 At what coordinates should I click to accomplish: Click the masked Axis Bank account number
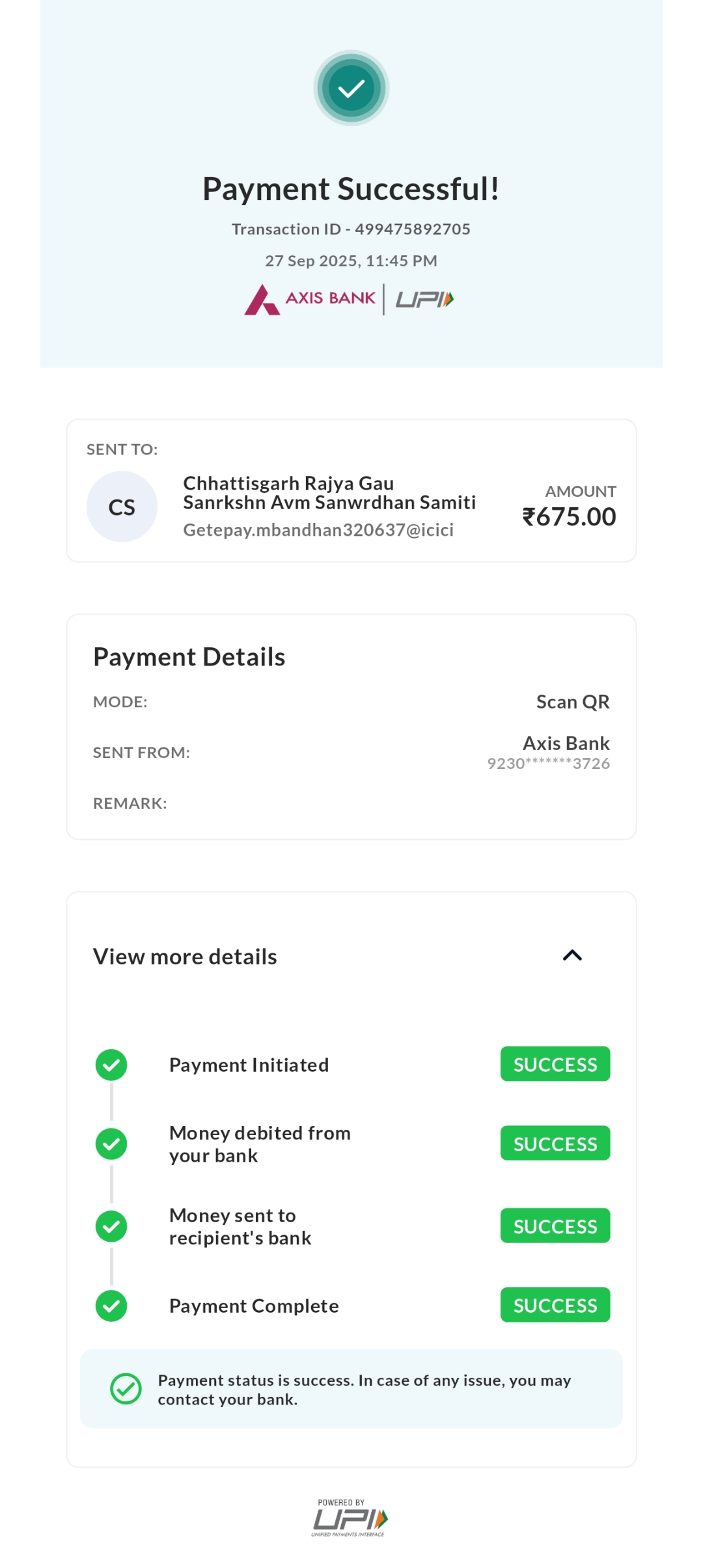point(548,764)
